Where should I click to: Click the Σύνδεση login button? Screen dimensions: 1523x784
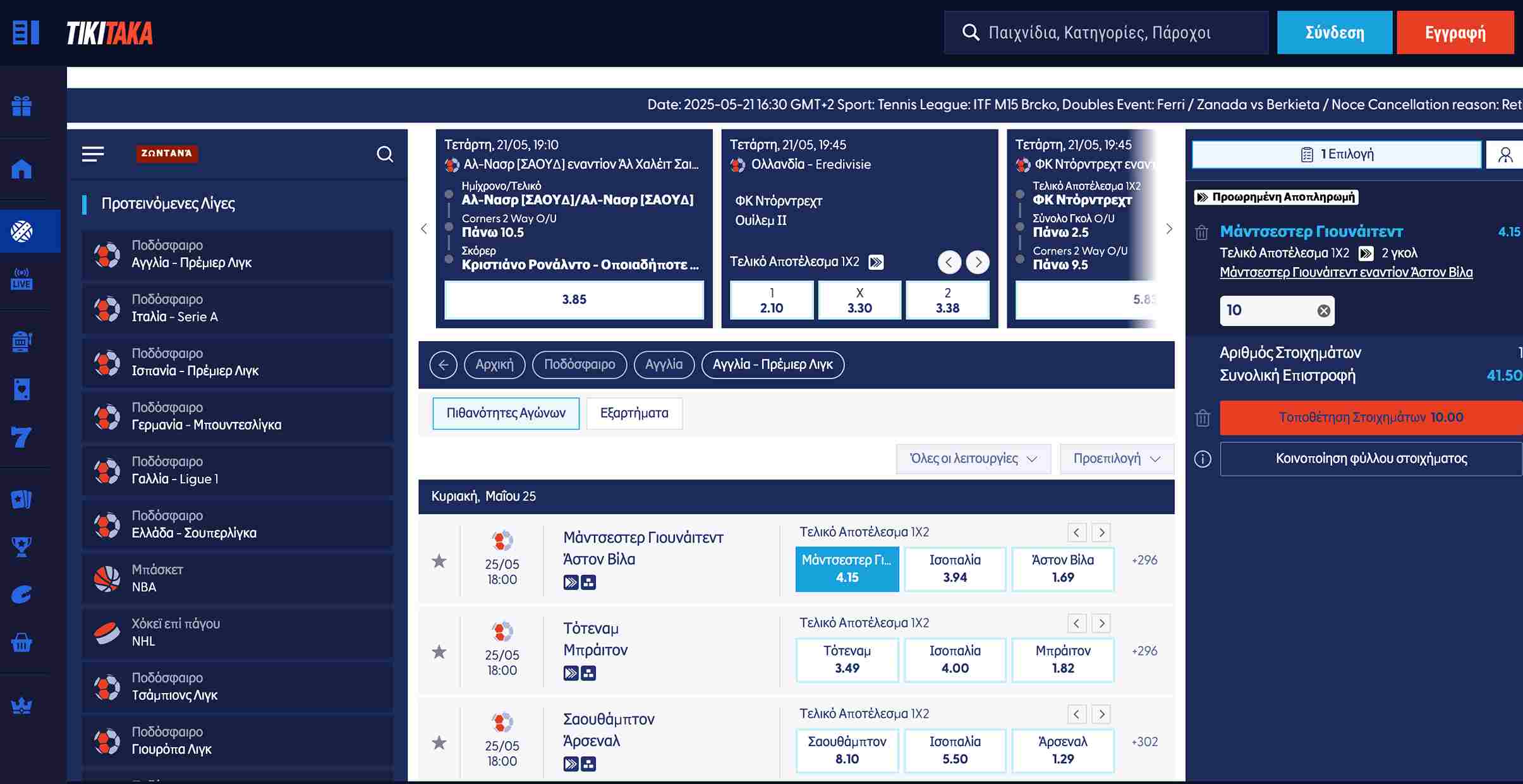point(1335,33)
